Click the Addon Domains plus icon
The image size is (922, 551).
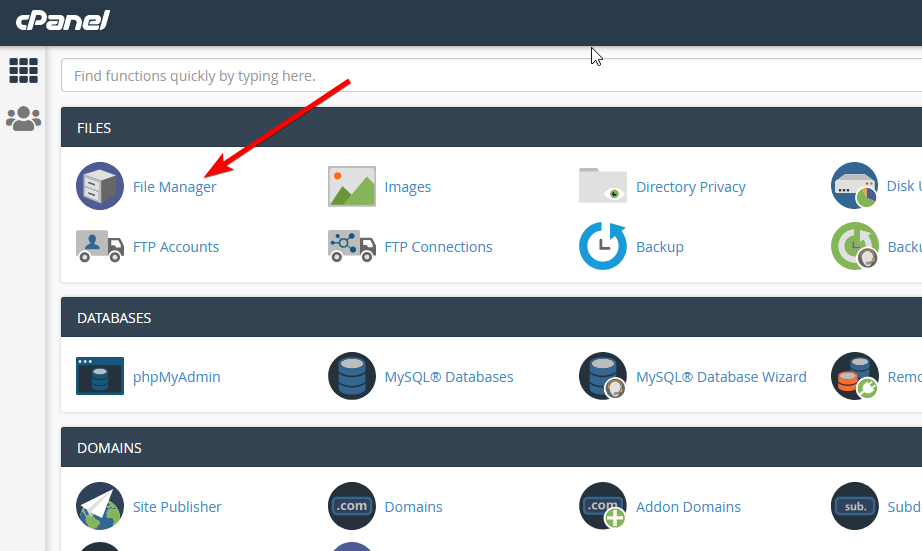[603, 506]
